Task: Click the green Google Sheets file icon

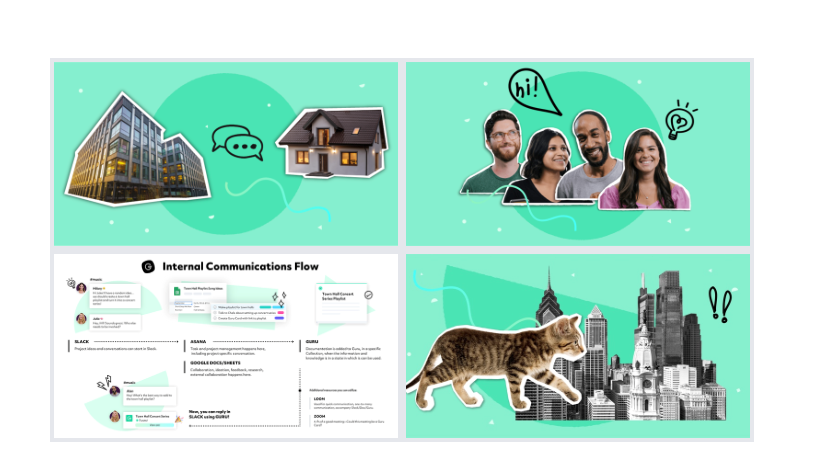Action: pos(177,291)
